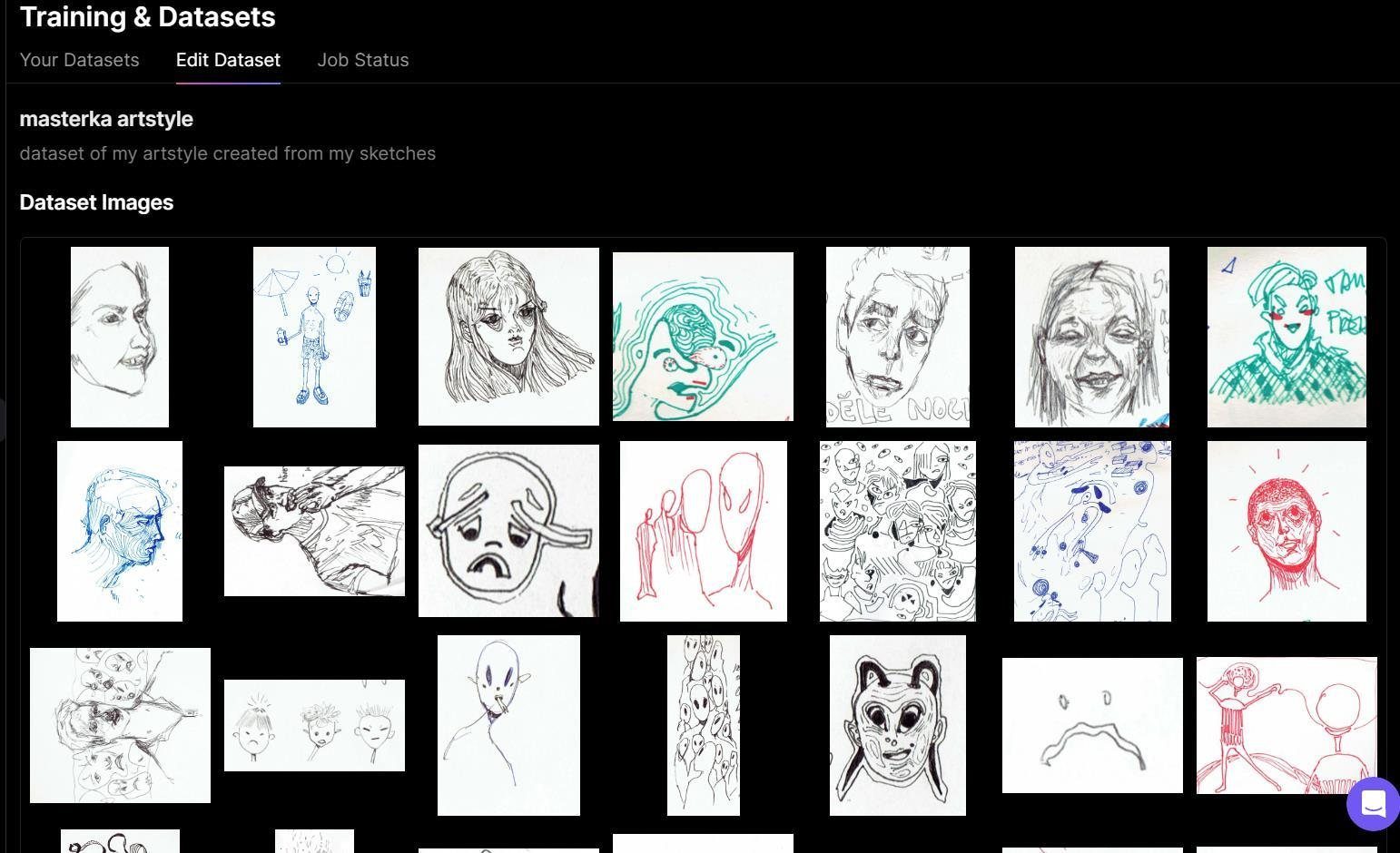Switch to the Your Datasets tab
Image resolution: width=1400 pixels, height=853 pixels.
[x=79, y=60]
